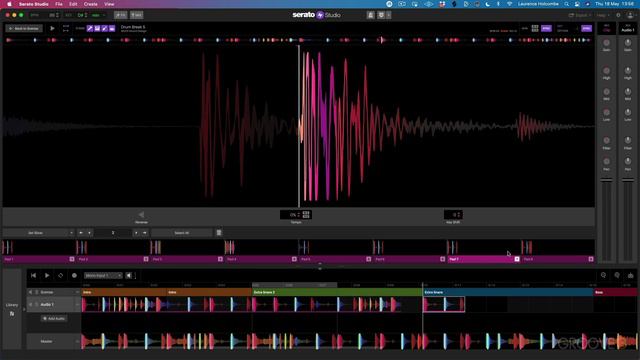Click the trash delete slices icon
Viewport: 640px width, 360px height.
[x=219, y=233]
